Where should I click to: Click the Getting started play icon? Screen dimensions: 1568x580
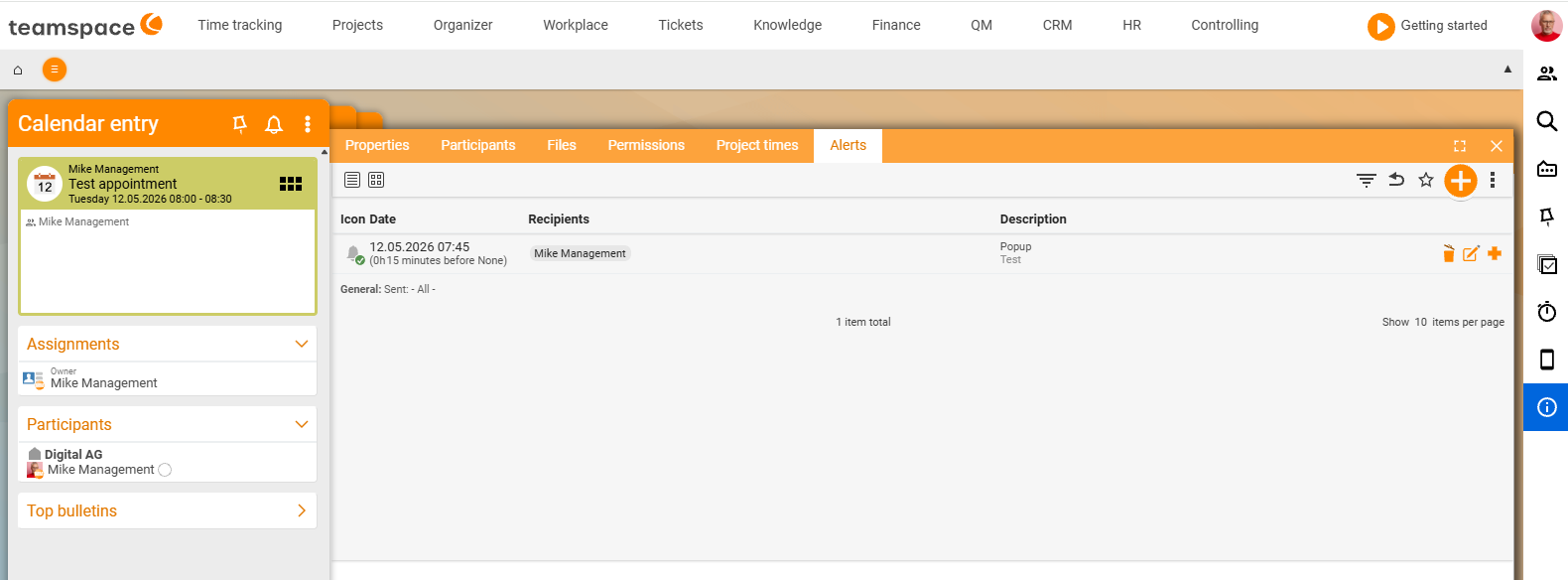pos(1380,26)
